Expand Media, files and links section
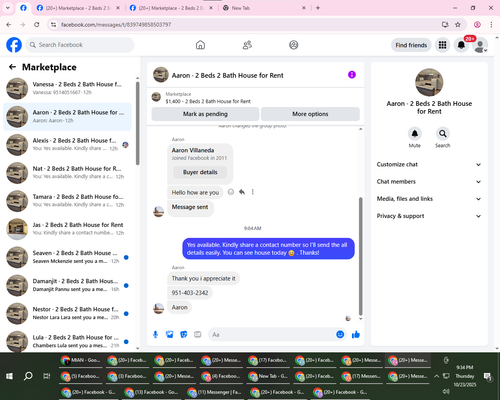The height and width of the screenshot is (400, 500). pos(429,199)
